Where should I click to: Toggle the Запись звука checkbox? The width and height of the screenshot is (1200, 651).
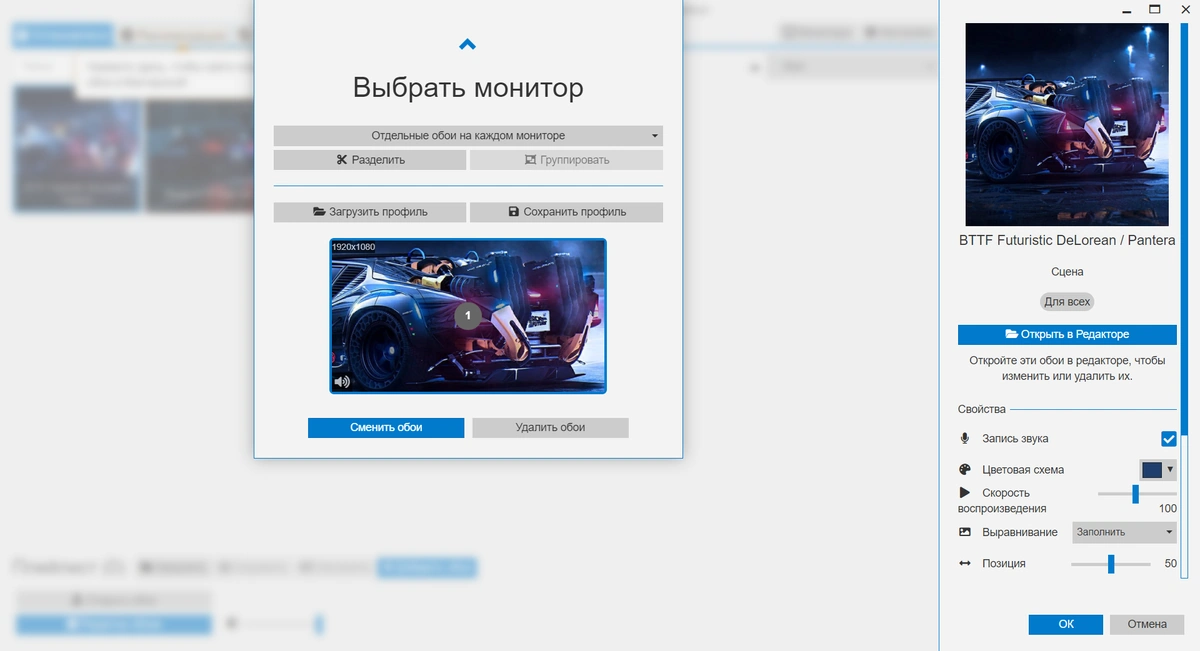1168,439
